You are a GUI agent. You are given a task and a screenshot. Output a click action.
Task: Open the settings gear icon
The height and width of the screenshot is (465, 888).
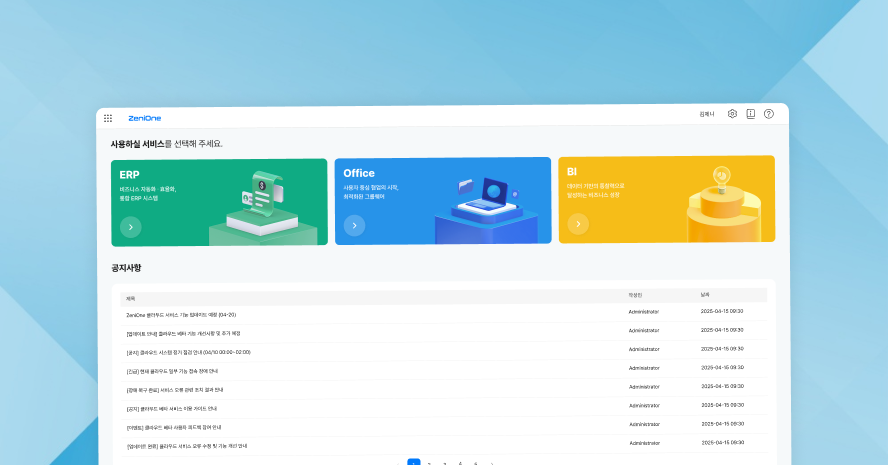tap(732, 114)
